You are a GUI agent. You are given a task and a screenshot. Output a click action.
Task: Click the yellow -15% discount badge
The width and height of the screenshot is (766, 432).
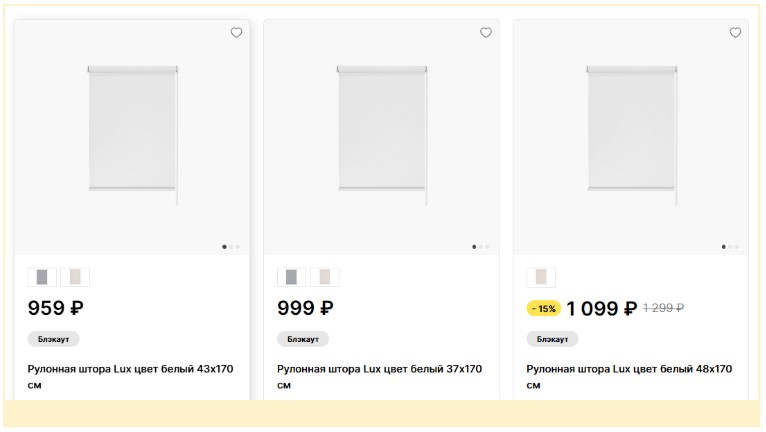[544, 309]
